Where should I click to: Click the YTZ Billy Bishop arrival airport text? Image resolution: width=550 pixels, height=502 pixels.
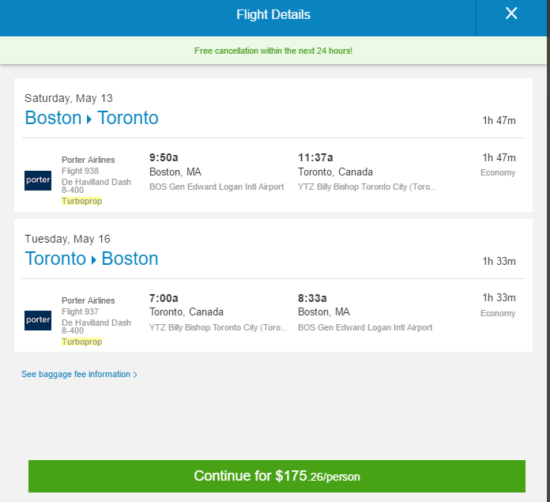367,187
